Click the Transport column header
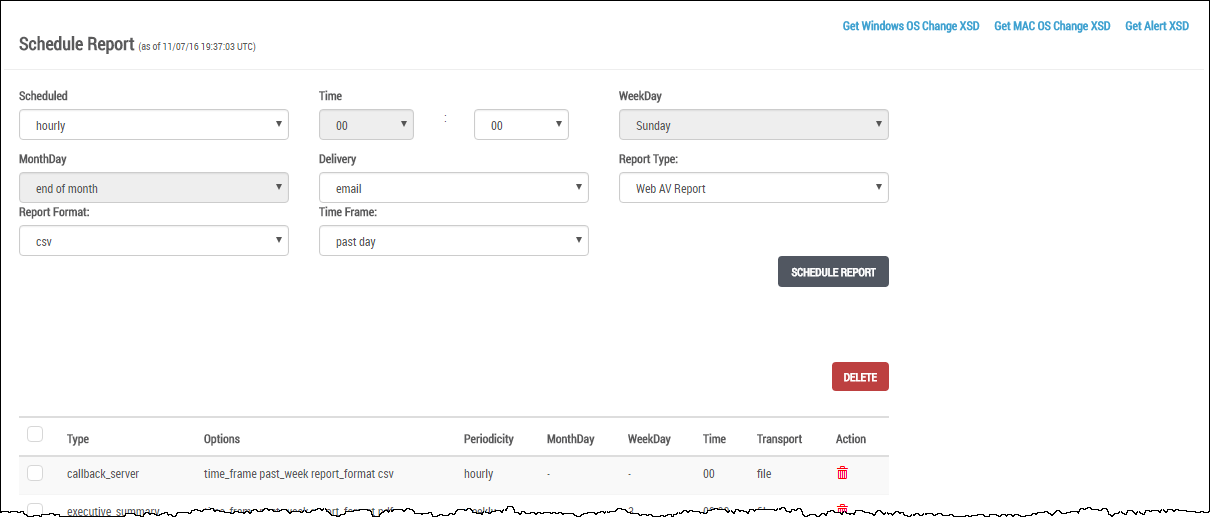The width and height of the screenshot is (1210, 517). 779,439
